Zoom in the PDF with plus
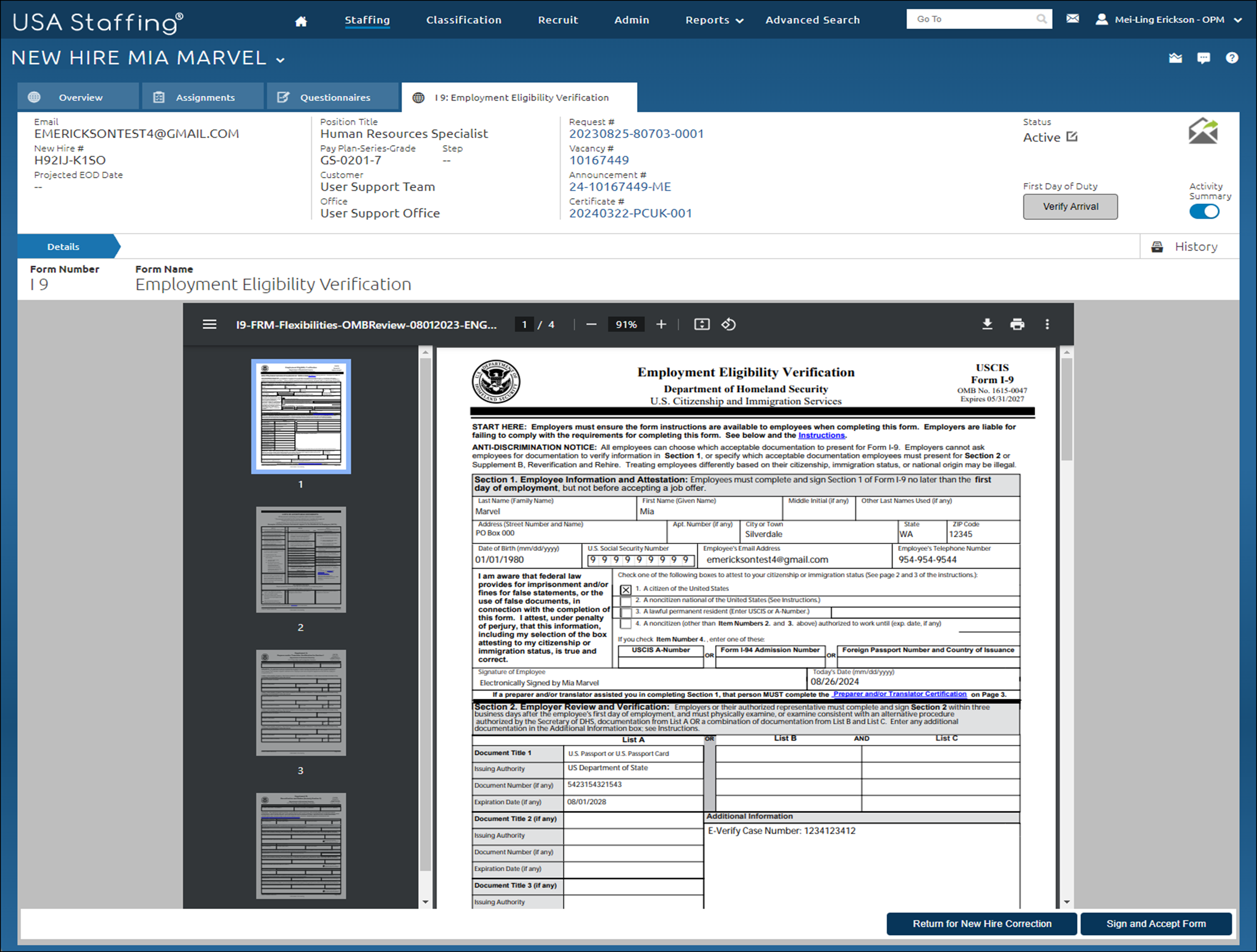 [661, 324]
